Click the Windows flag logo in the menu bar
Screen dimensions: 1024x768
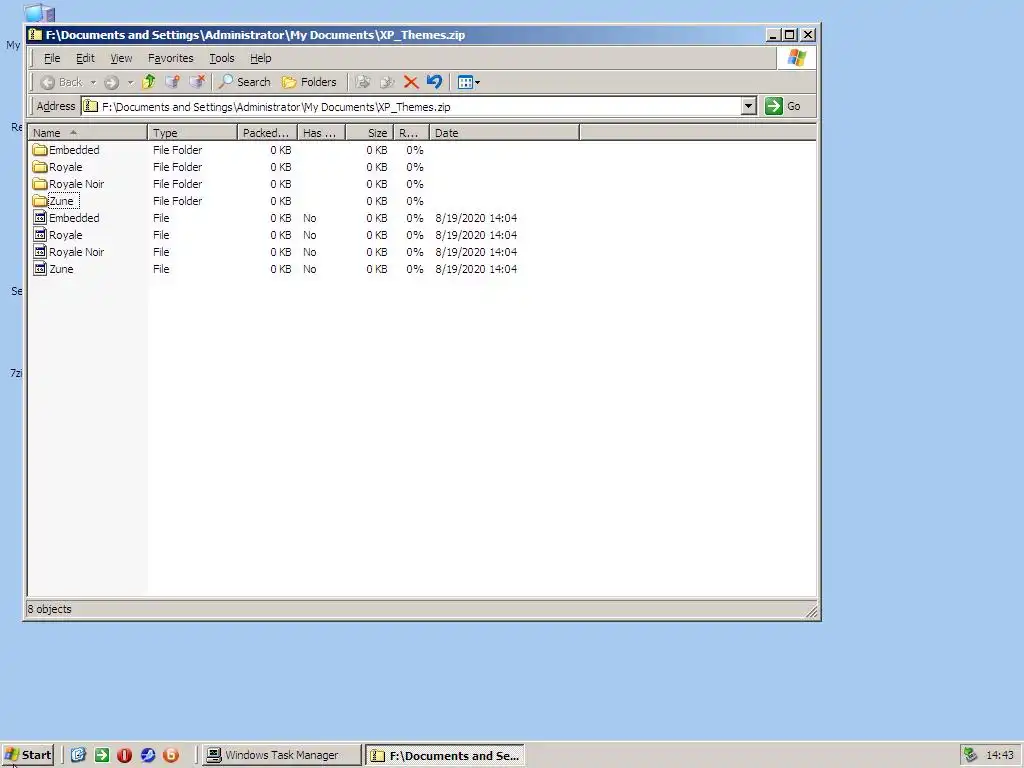tap(797, 58)
